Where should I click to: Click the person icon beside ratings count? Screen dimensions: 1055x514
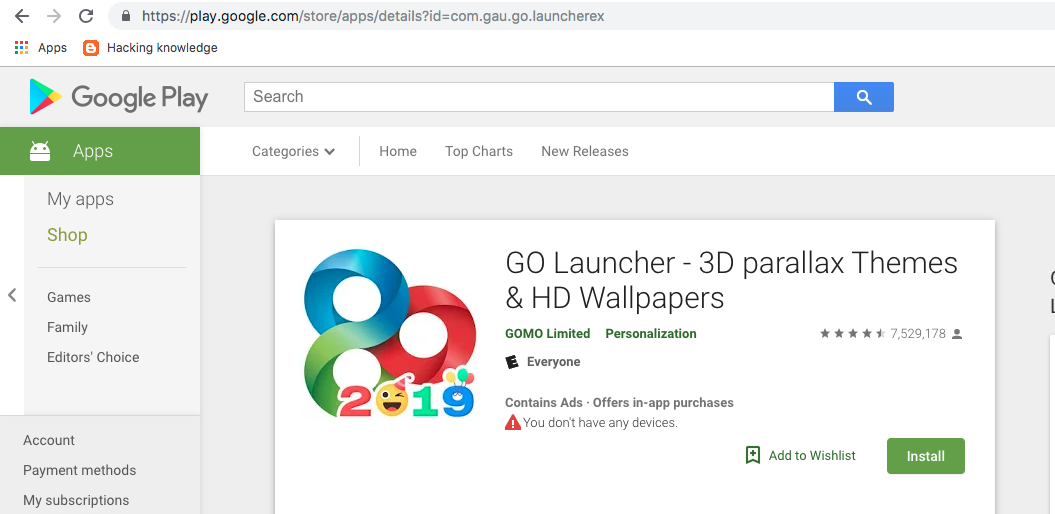point(957,334)
